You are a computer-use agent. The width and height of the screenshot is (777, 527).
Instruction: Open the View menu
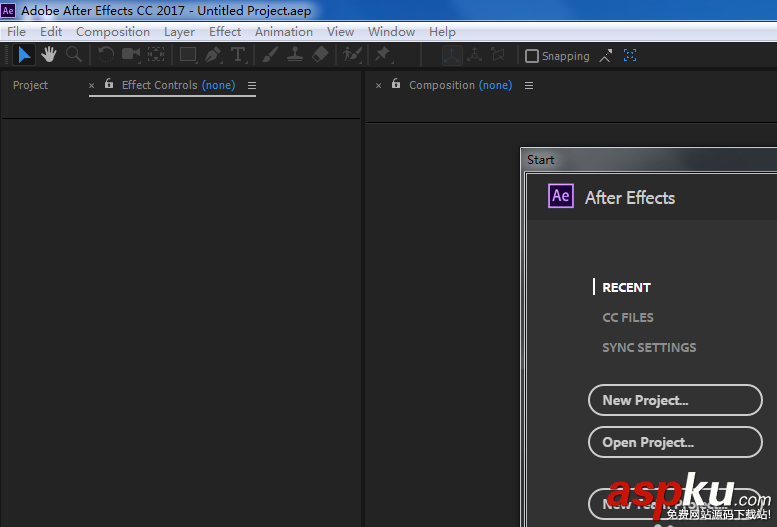pyautogui.click(x=340, y=32)
